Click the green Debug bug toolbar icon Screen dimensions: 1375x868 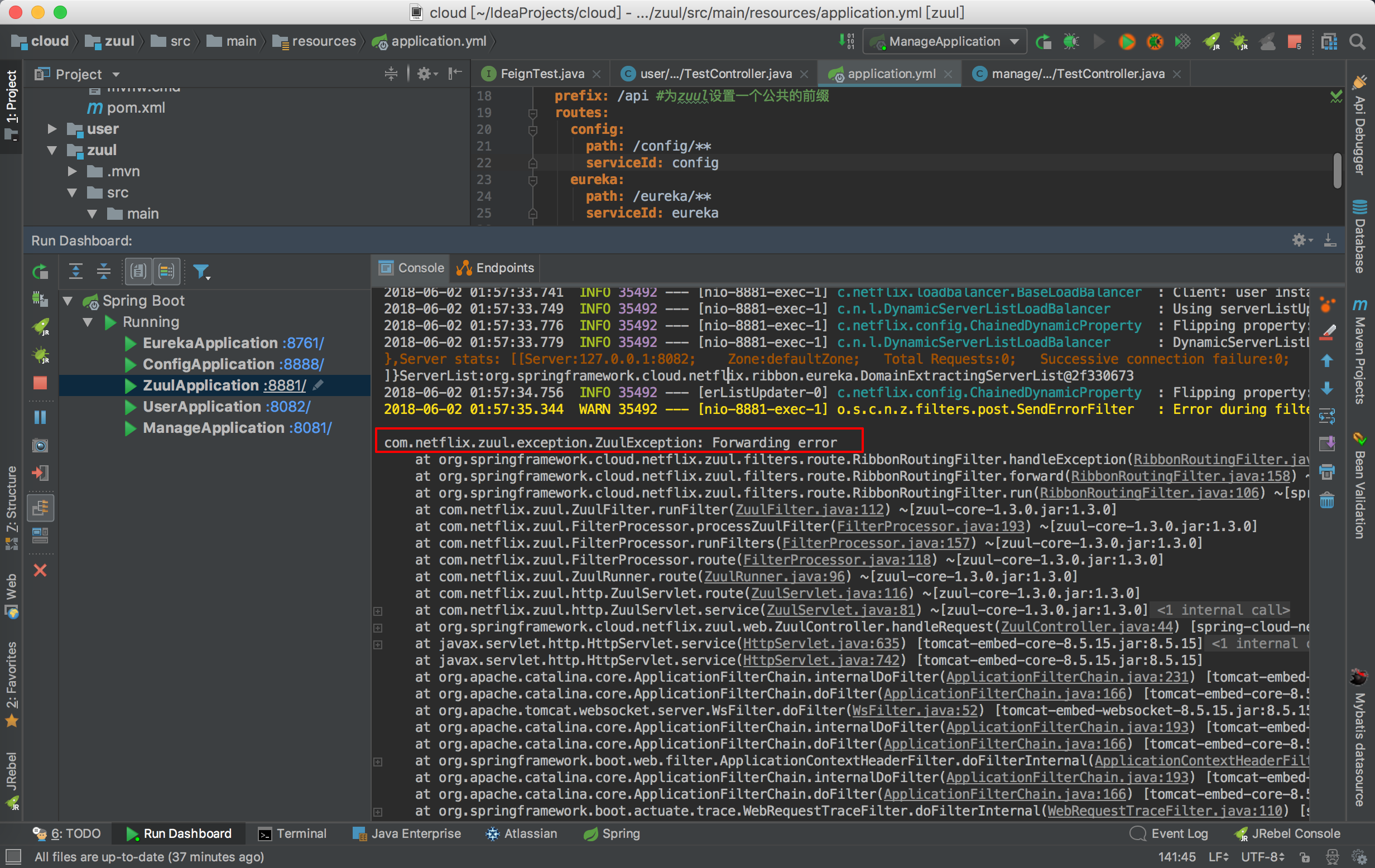point(1071,42)
